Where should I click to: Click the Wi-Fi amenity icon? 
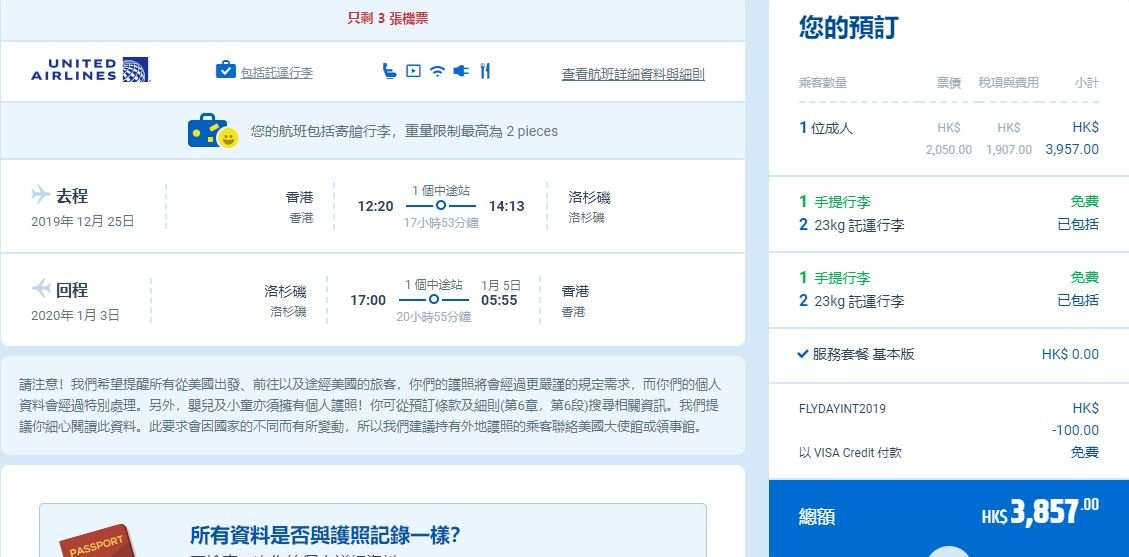pos(437,71)
